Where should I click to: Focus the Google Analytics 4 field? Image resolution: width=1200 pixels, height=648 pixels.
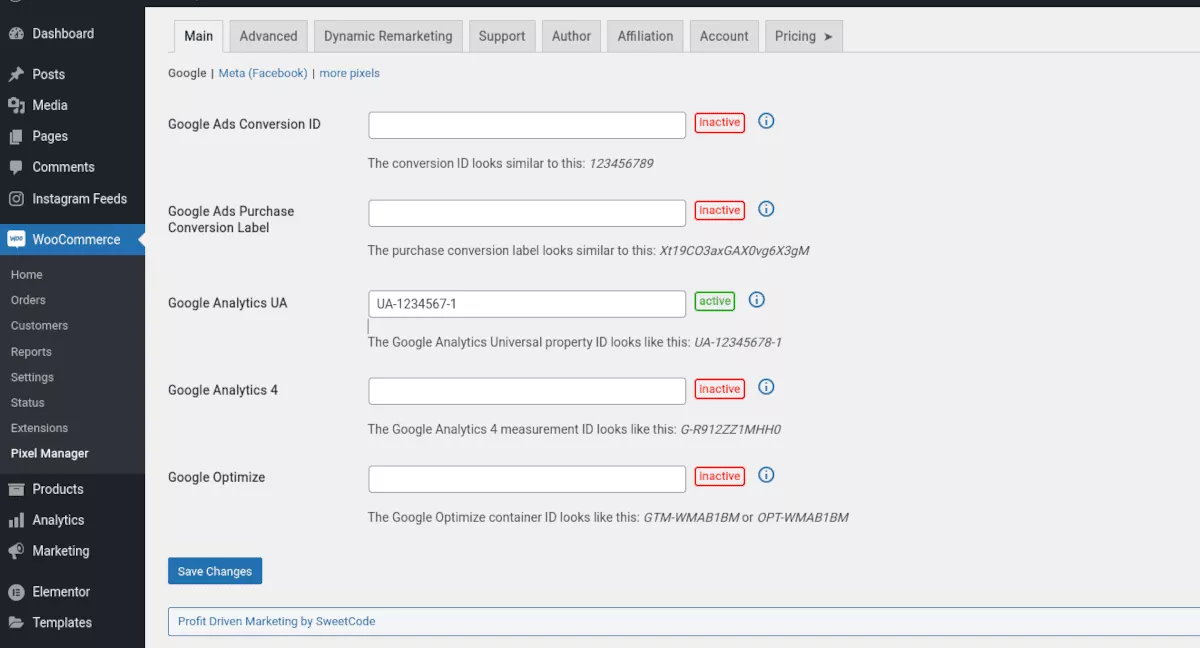click(x=527, y=391)
